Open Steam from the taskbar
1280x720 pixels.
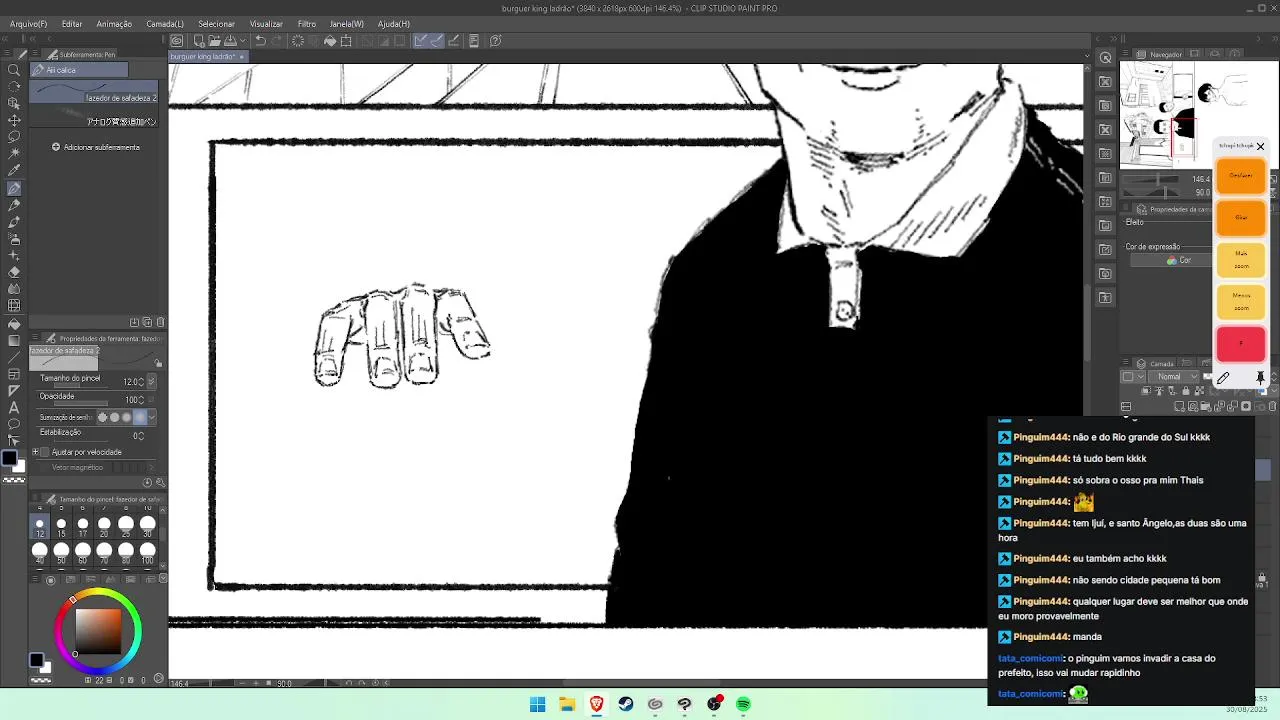pos(626,704)
